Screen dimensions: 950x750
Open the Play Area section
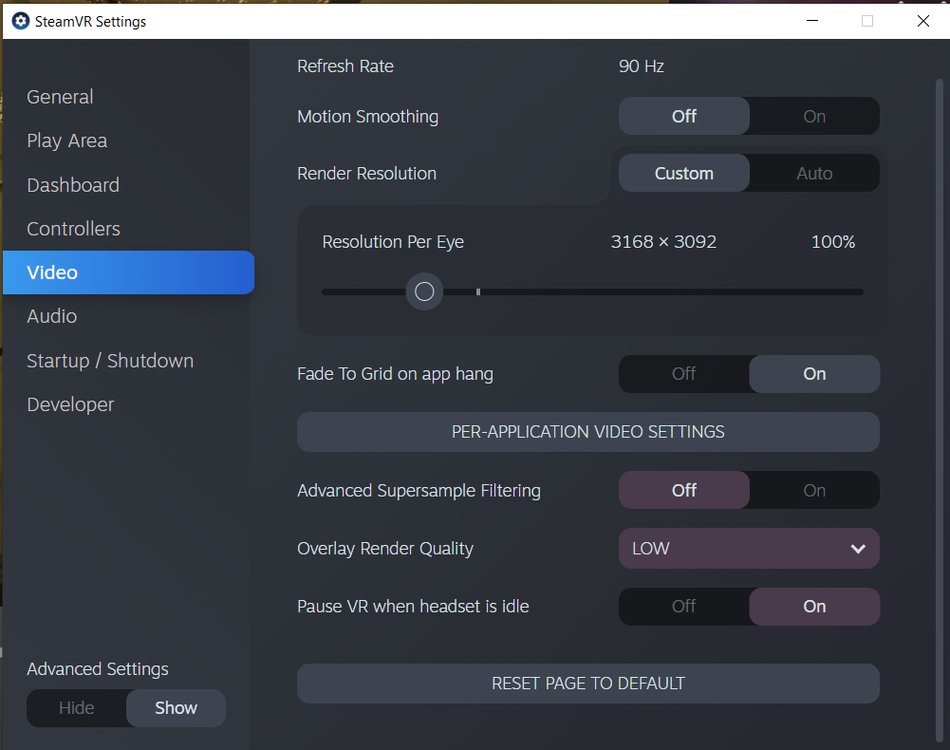[x=67, y=140]
